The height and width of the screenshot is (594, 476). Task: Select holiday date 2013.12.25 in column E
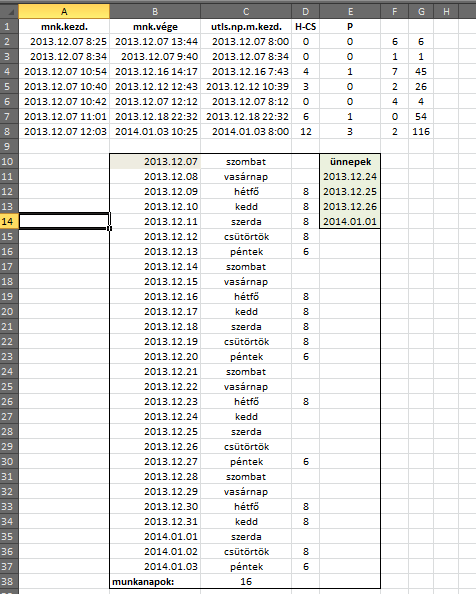point(350,192)
